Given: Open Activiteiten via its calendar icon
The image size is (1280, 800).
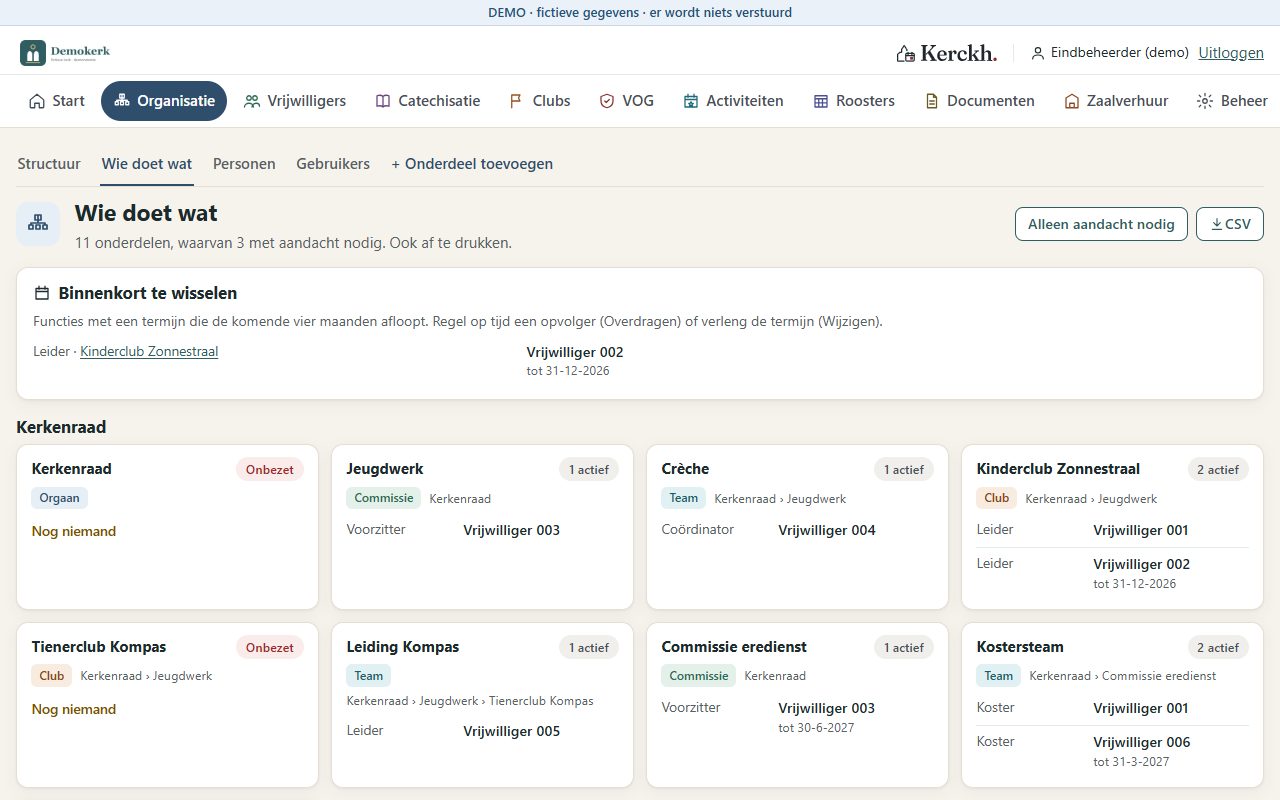Looking at the screenshot, I should [x=691, y=101].
